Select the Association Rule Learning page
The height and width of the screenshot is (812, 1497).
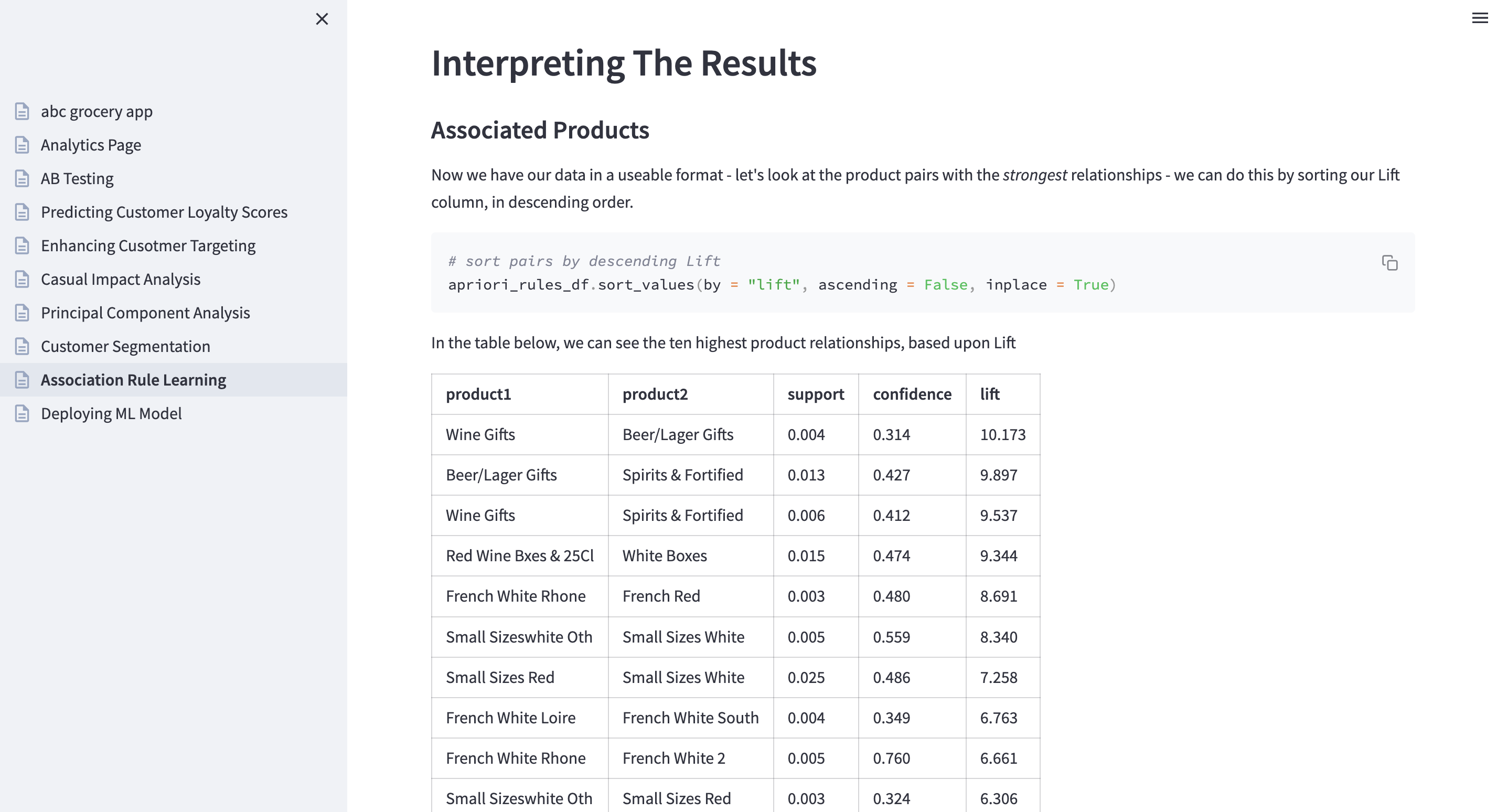click(x=133, y=380)
